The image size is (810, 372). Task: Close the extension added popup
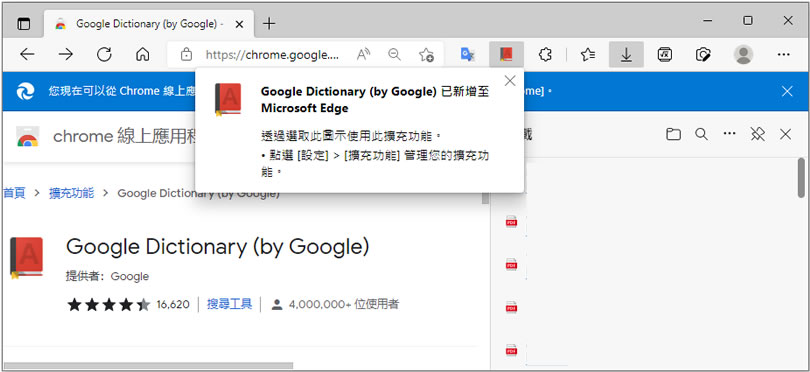(510, 81)
